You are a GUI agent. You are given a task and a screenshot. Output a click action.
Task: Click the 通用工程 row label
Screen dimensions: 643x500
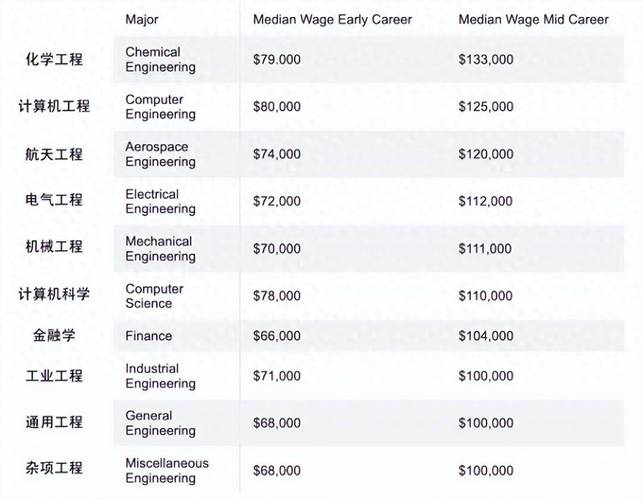(x=54, y=422)
